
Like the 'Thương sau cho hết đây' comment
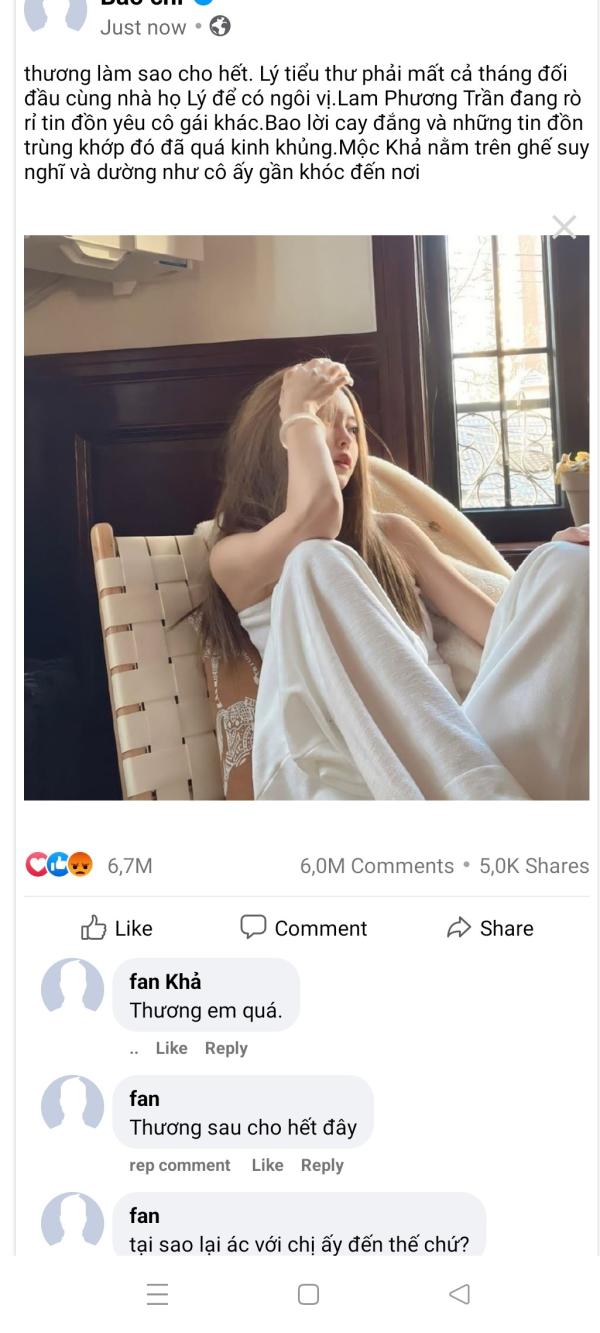click(267, 1165)
